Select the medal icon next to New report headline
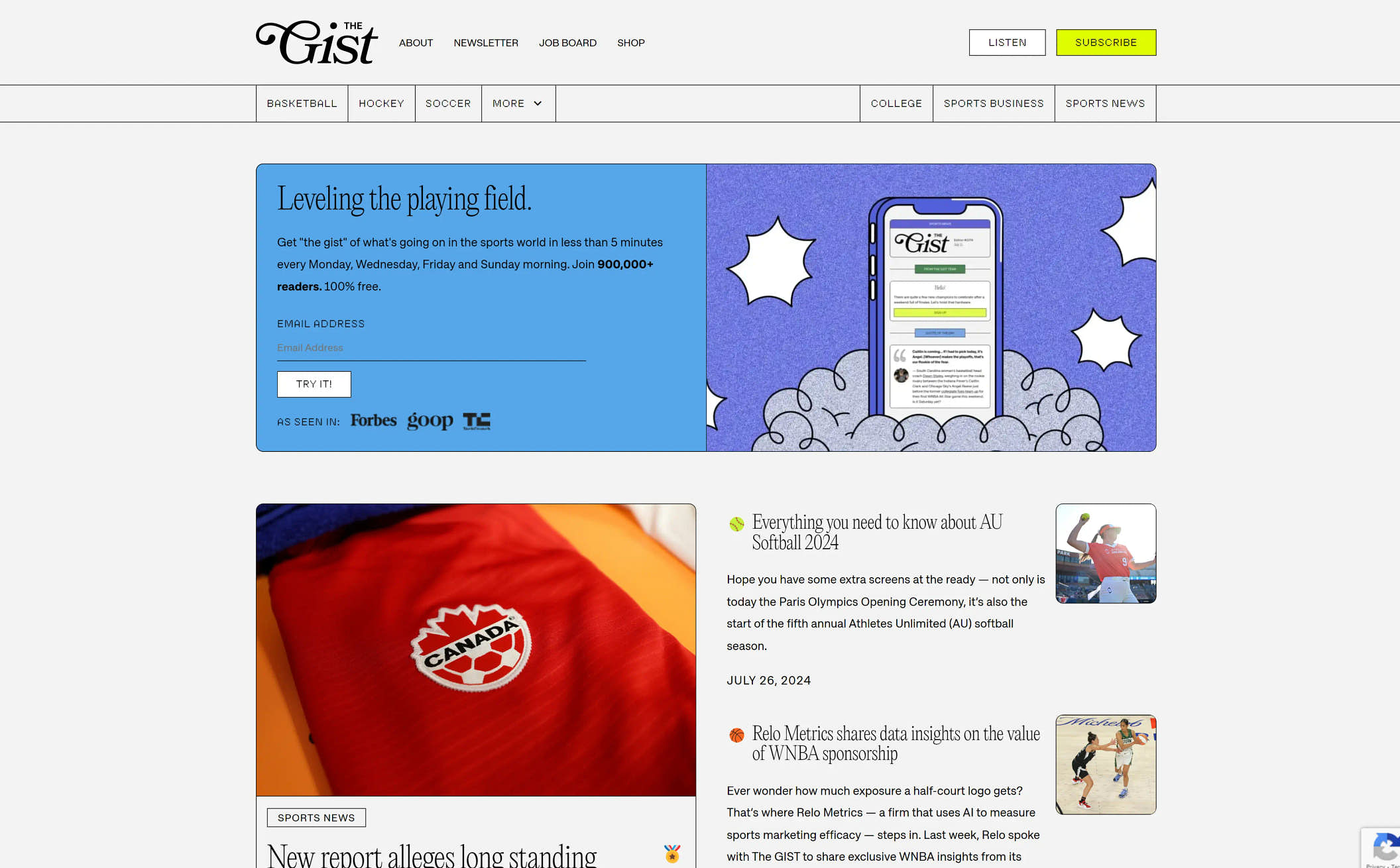Screen dimensions: 1400x868 click(x=672, y=853)
